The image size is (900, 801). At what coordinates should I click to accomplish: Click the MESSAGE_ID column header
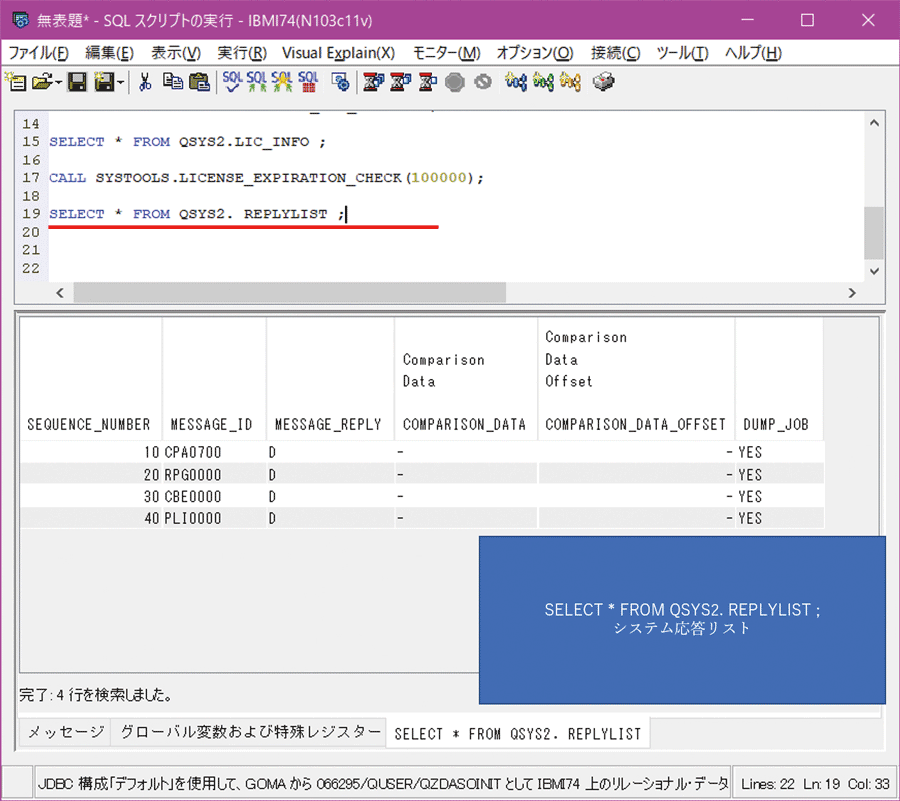click(211, 424)
